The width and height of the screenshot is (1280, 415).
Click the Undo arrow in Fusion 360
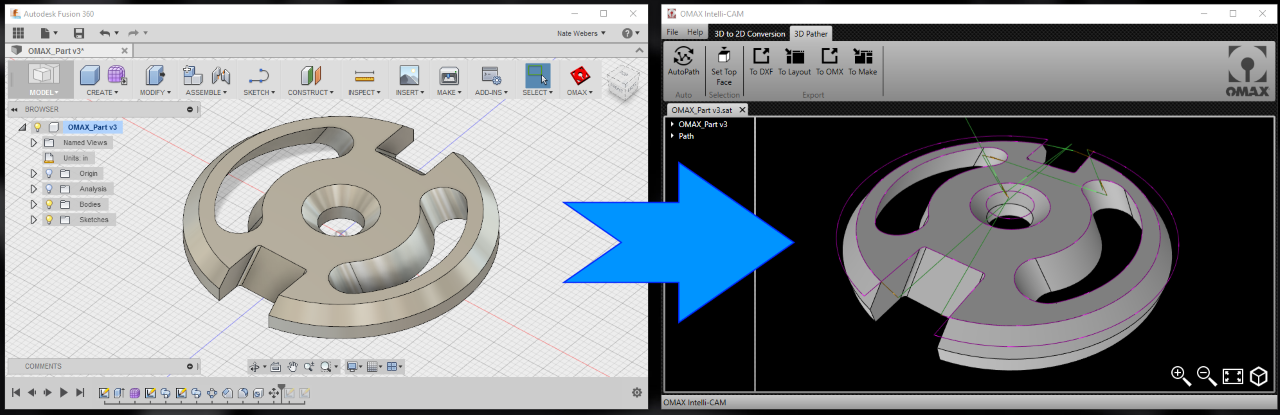[105, 33]
